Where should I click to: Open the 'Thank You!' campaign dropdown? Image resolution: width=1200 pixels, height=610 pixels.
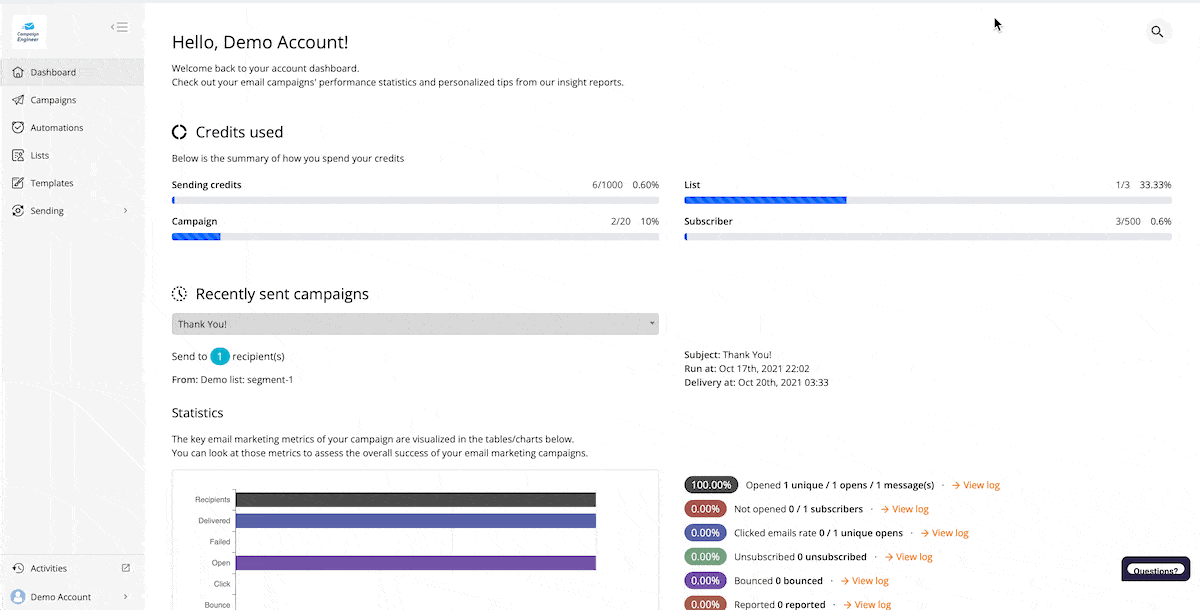[415, 324]
